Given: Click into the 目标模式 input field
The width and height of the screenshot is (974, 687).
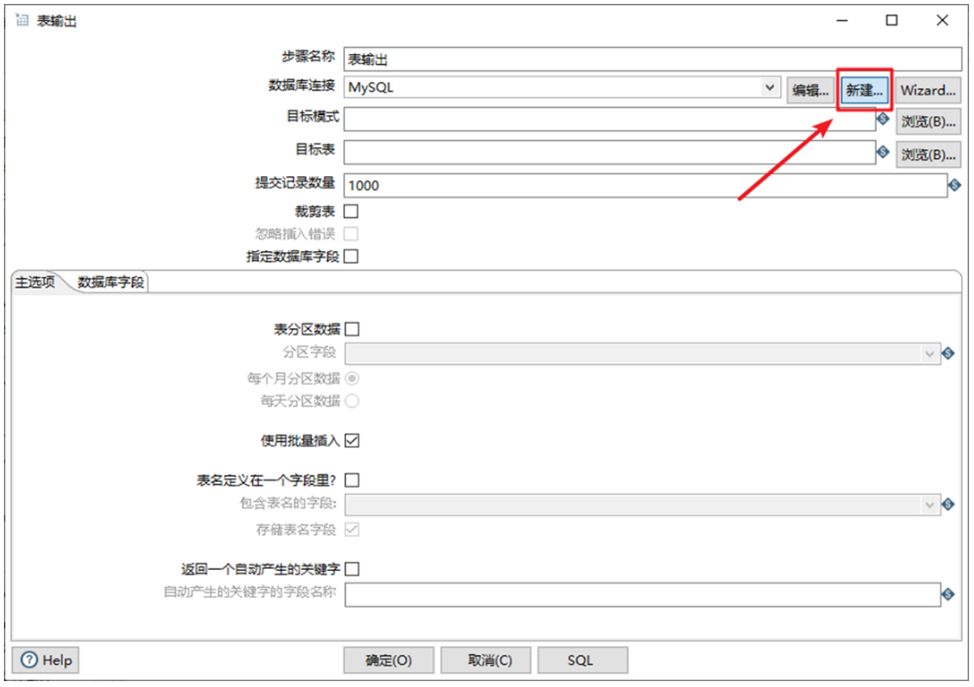Looking at the screenshot, I should 609,119.
